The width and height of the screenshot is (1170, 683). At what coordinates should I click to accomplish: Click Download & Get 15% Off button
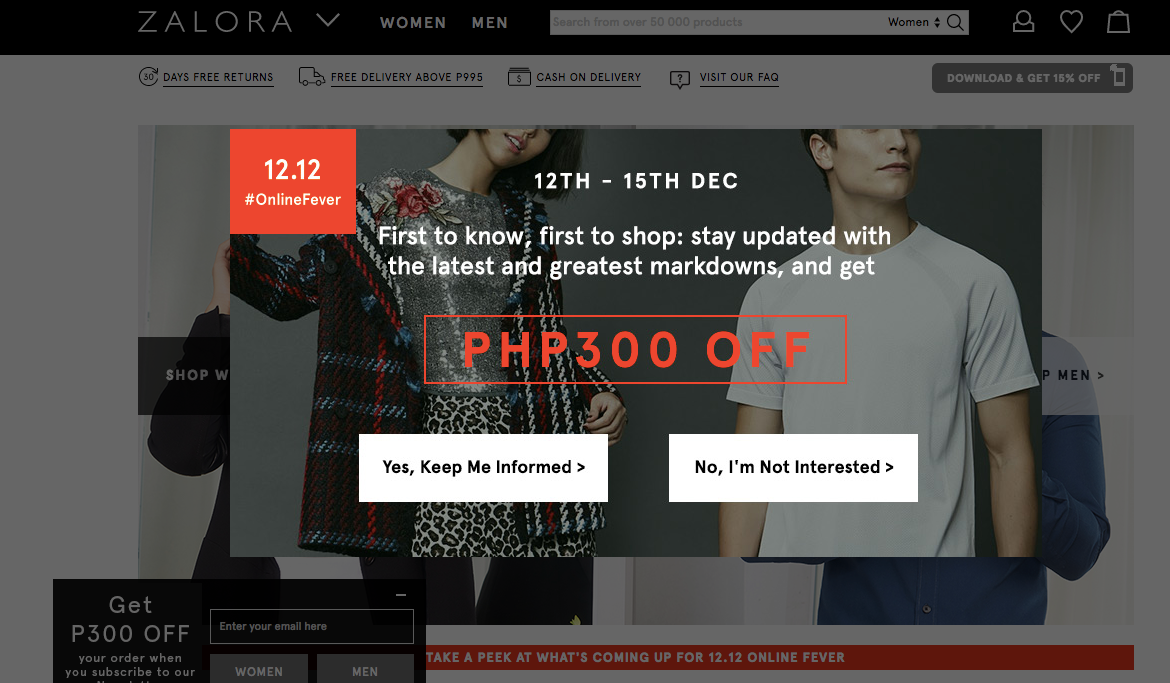(x=1032, y=78)
